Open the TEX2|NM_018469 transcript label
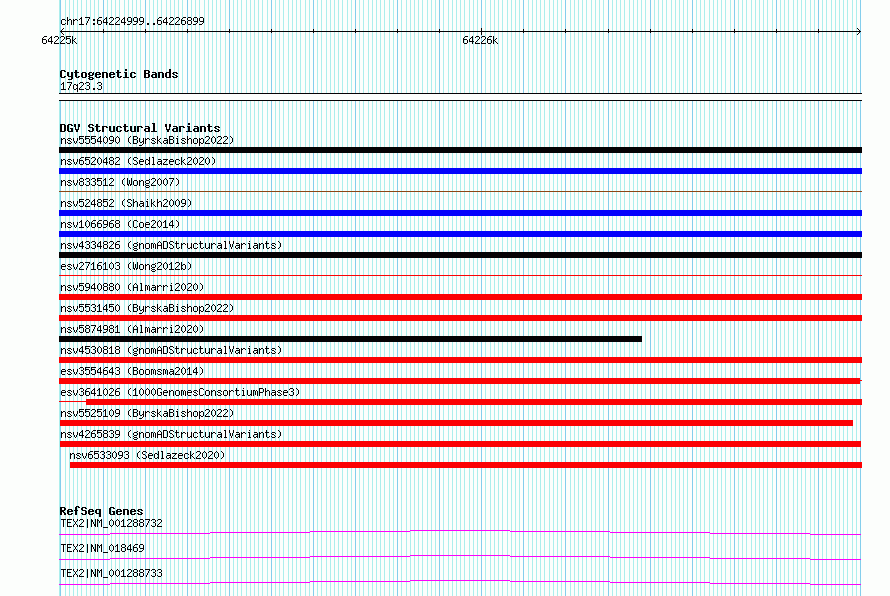This screenshot has height=596, width=890. click(x=102, y=548)
